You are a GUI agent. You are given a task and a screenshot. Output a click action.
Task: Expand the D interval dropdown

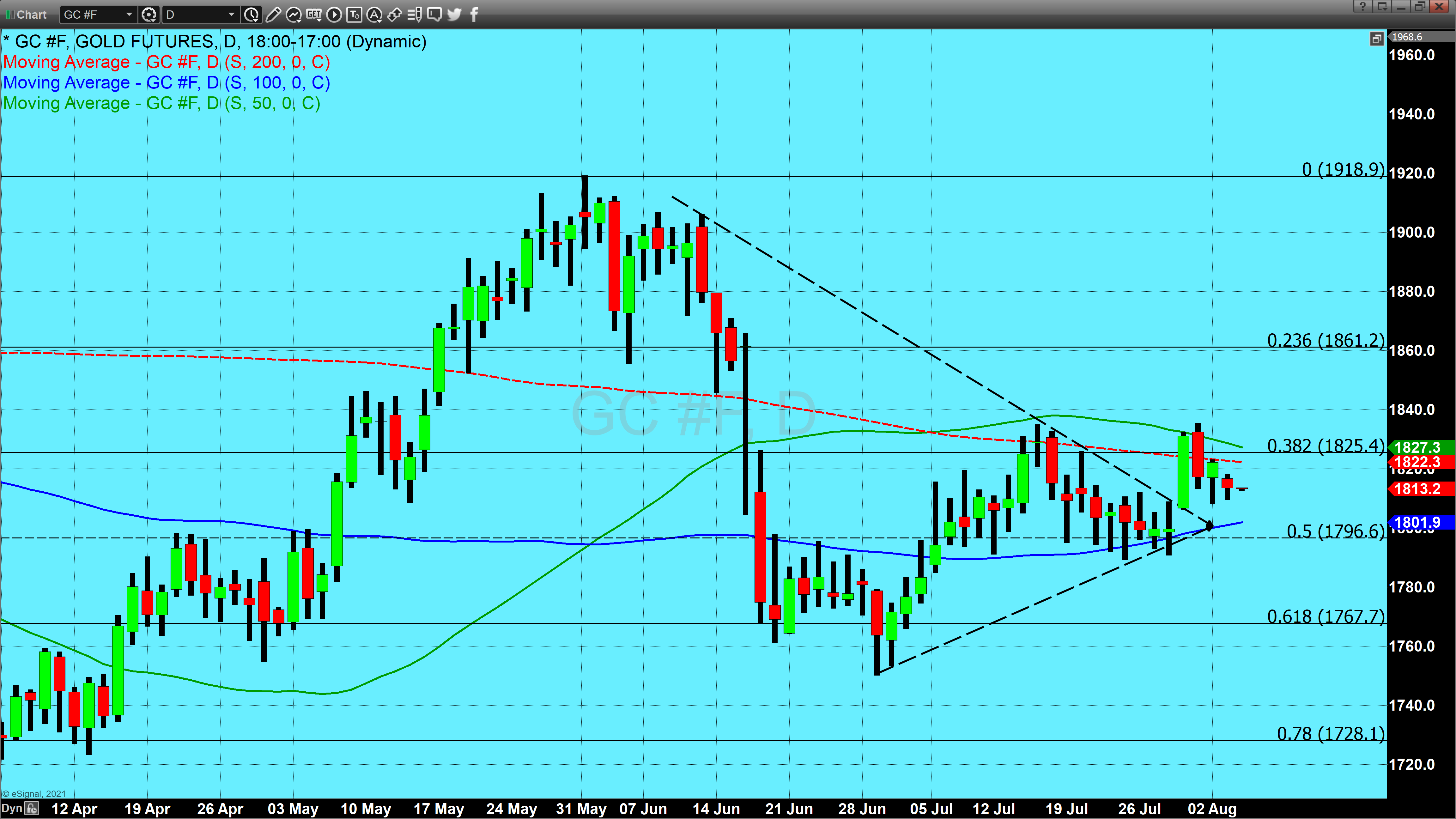click(231, 15)
